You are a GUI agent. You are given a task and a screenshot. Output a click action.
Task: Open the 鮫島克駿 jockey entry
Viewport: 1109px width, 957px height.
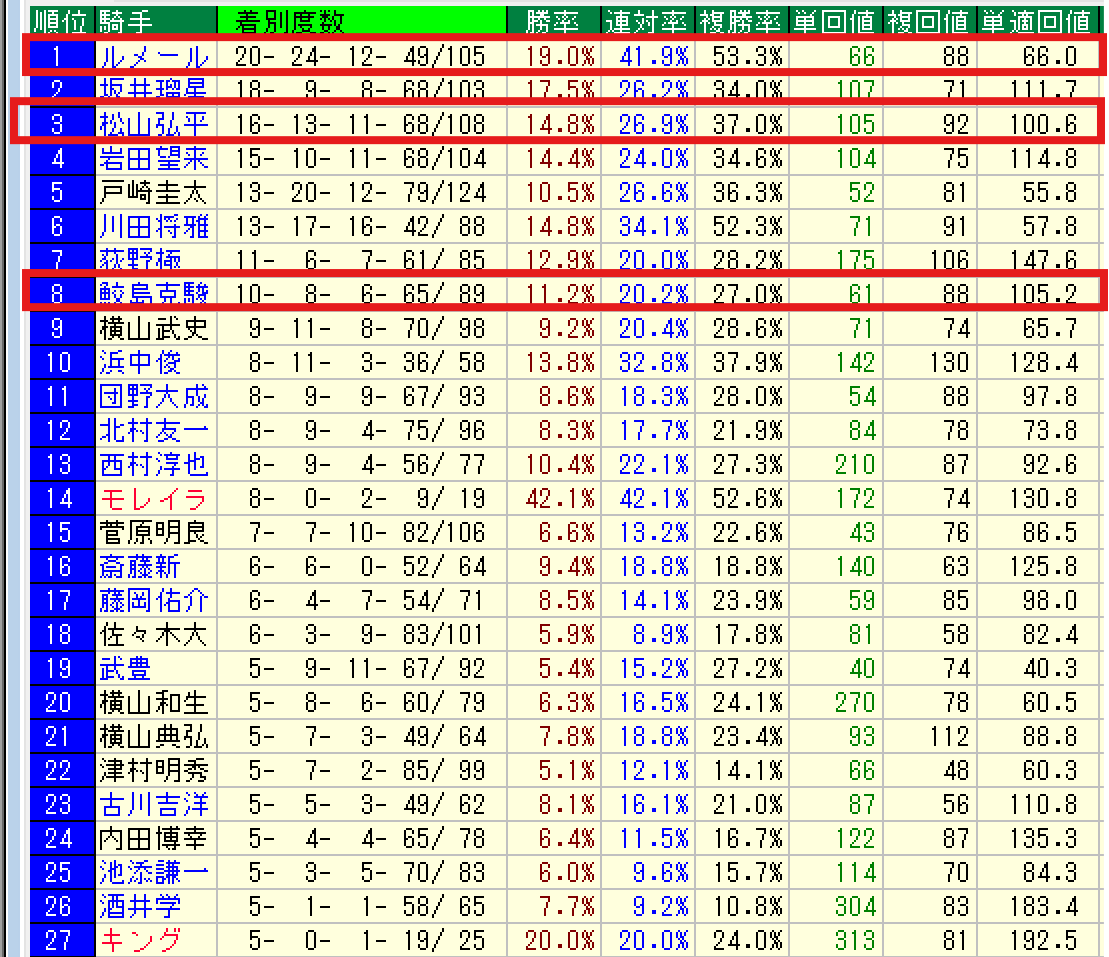(154, 294)
